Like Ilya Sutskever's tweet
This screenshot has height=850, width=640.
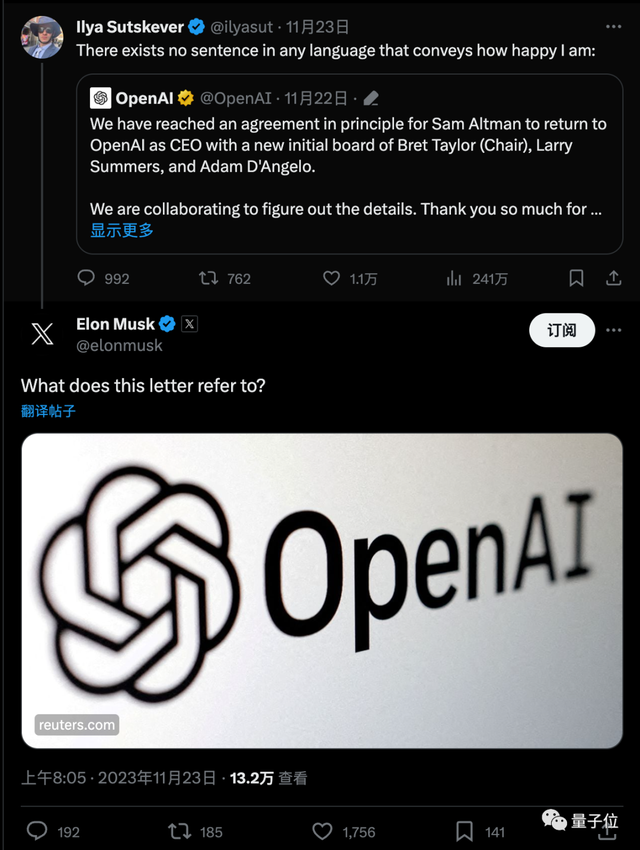coord(330,278)
